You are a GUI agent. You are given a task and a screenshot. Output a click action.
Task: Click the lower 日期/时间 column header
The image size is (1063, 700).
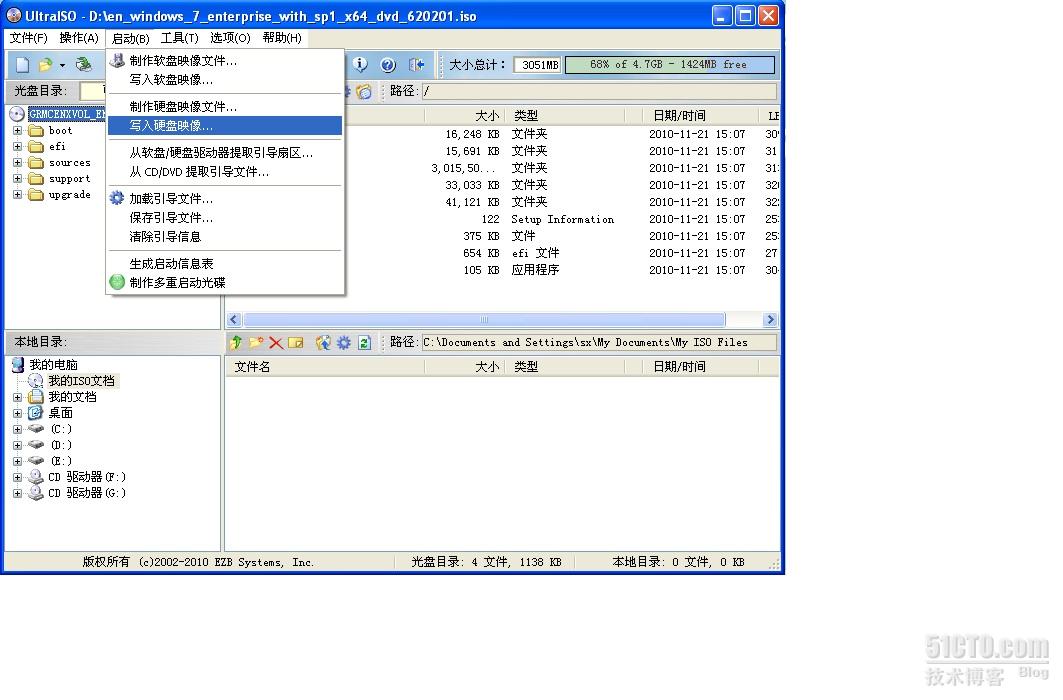point(701,367)
